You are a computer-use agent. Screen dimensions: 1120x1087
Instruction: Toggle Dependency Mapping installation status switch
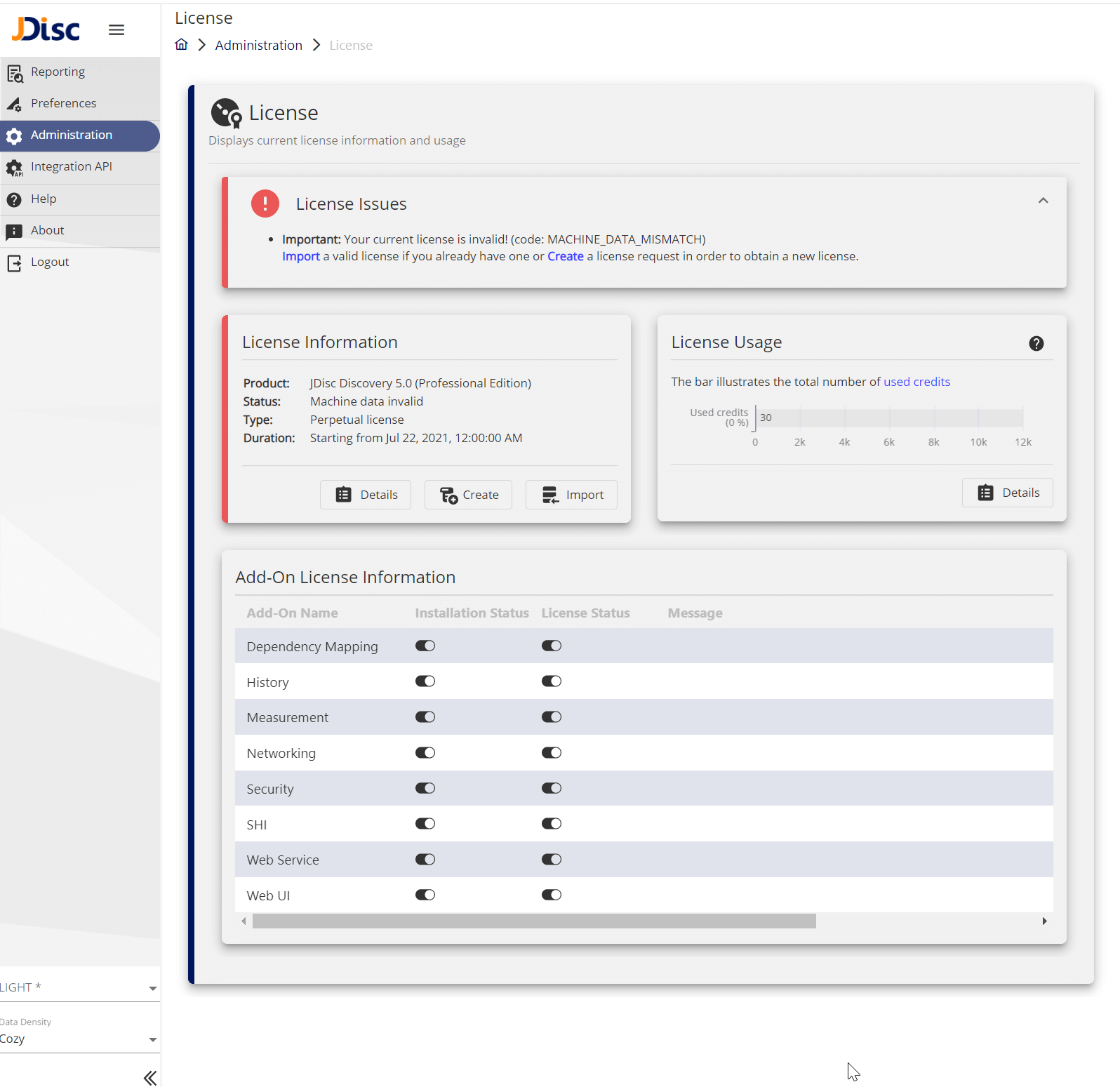tap(425, 646)
